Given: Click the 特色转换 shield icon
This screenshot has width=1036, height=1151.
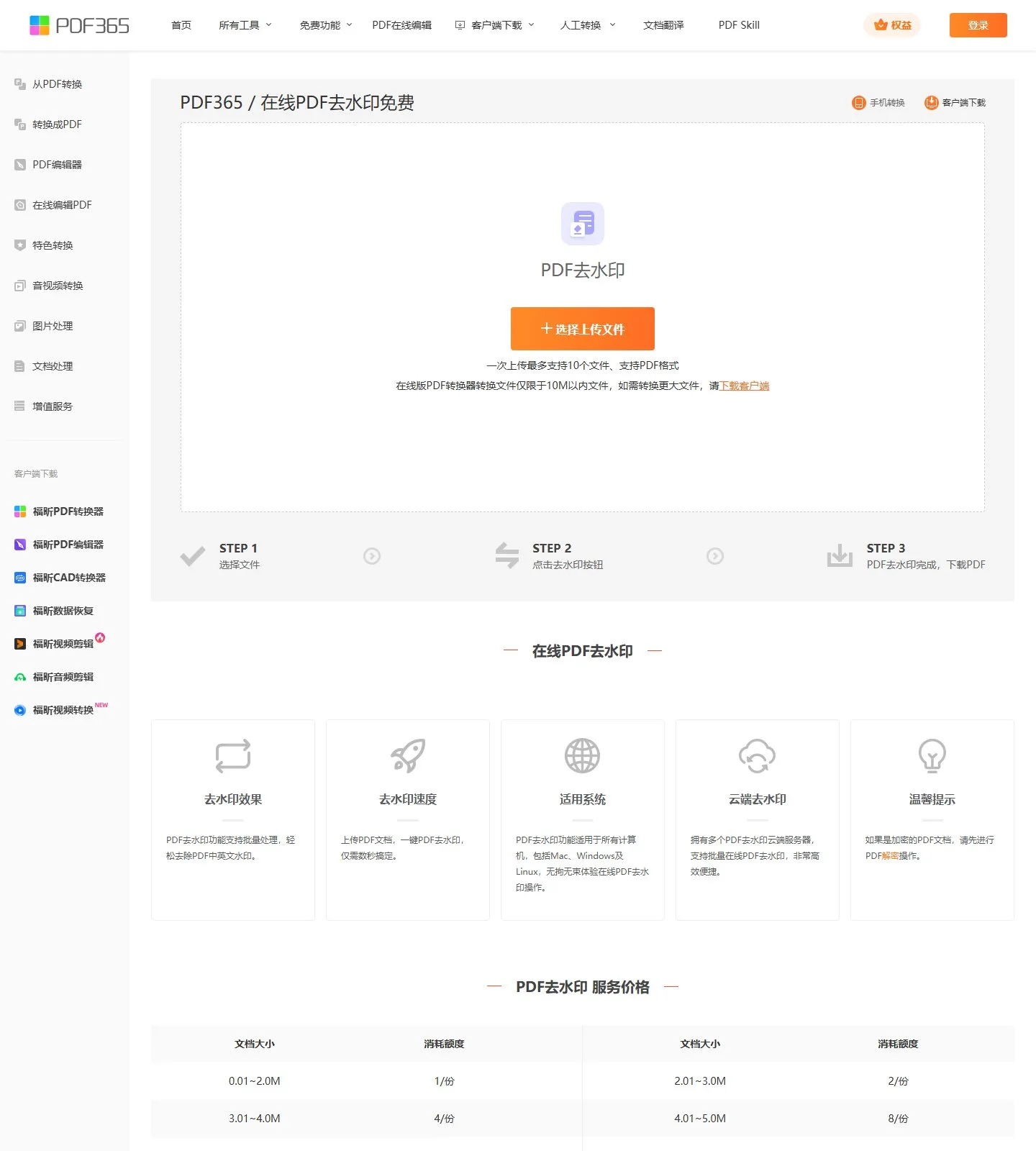Looking at the screenshot, I should coord(20,245).
